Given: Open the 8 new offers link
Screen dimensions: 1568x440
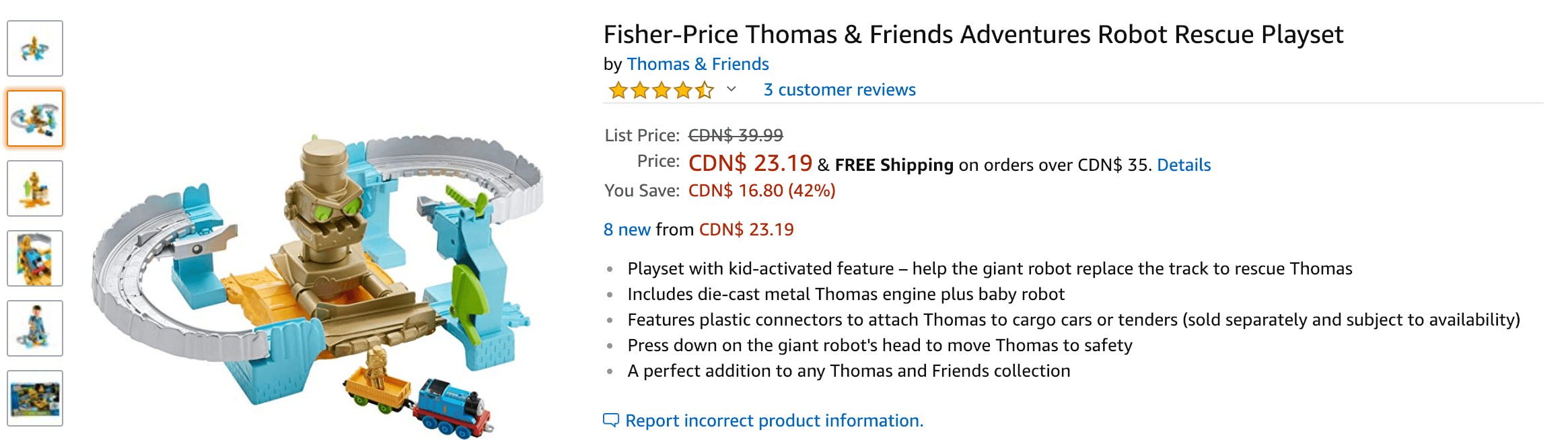Looking at the screenshot, I should point(627,229).
